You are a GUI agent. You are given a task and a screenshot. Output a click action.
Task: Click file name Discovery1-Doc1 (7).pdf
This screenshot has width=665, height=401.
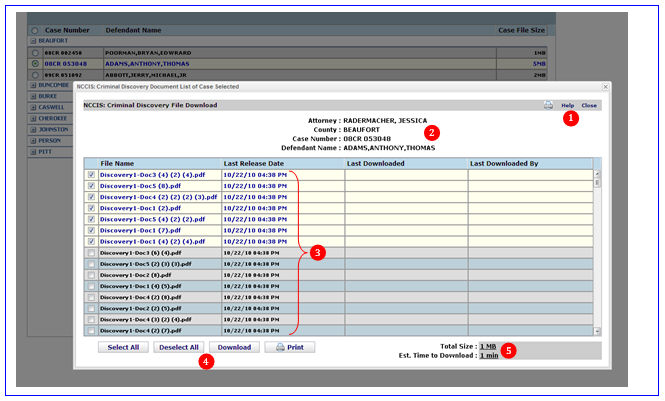tap(140, 231)
